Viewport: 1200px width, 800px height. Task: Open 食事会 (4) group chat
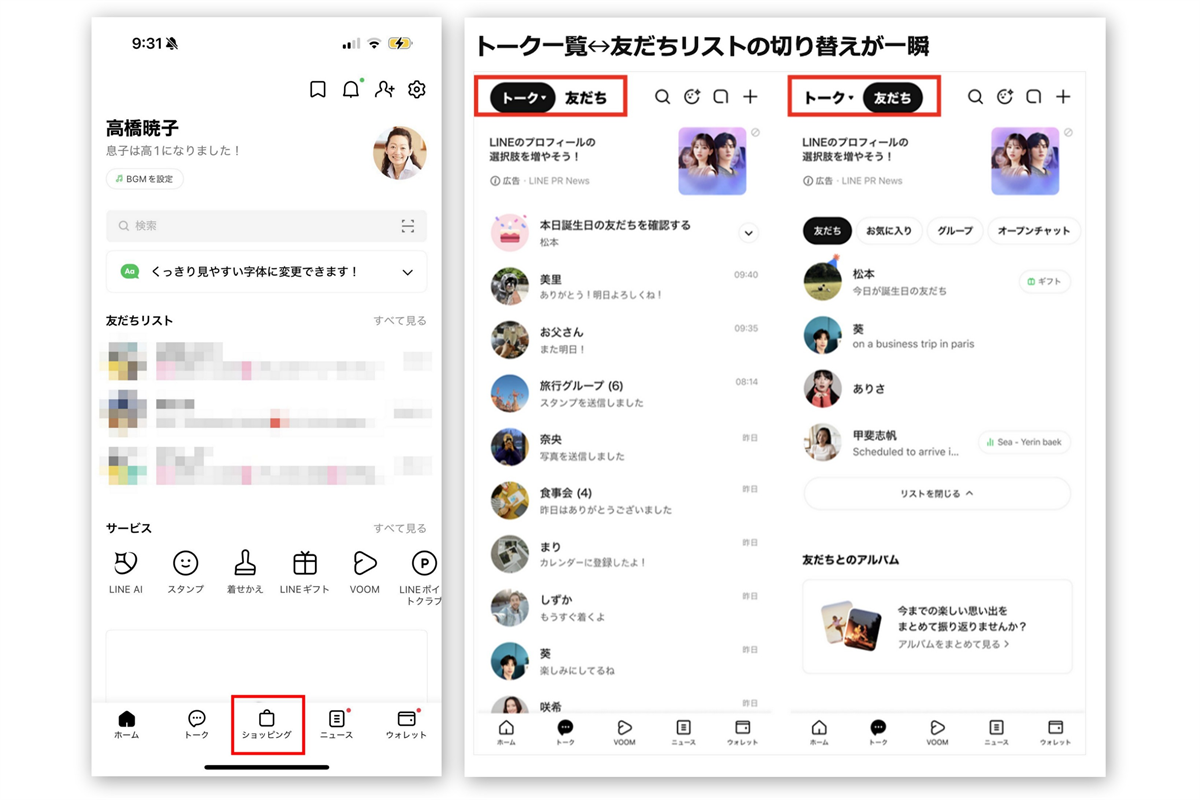pyautogui.click(x=624, y=501)
